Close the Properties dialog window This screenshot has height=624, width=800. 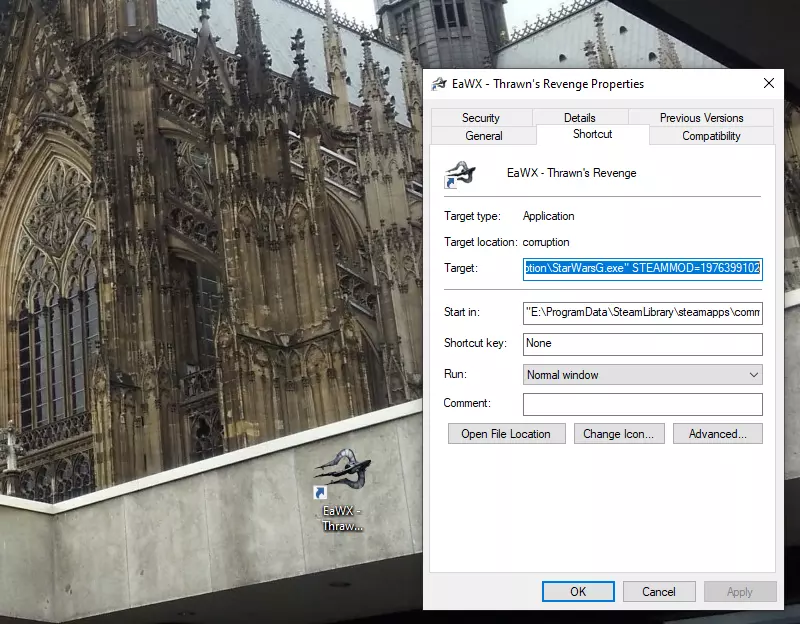(x=768, y=84)
